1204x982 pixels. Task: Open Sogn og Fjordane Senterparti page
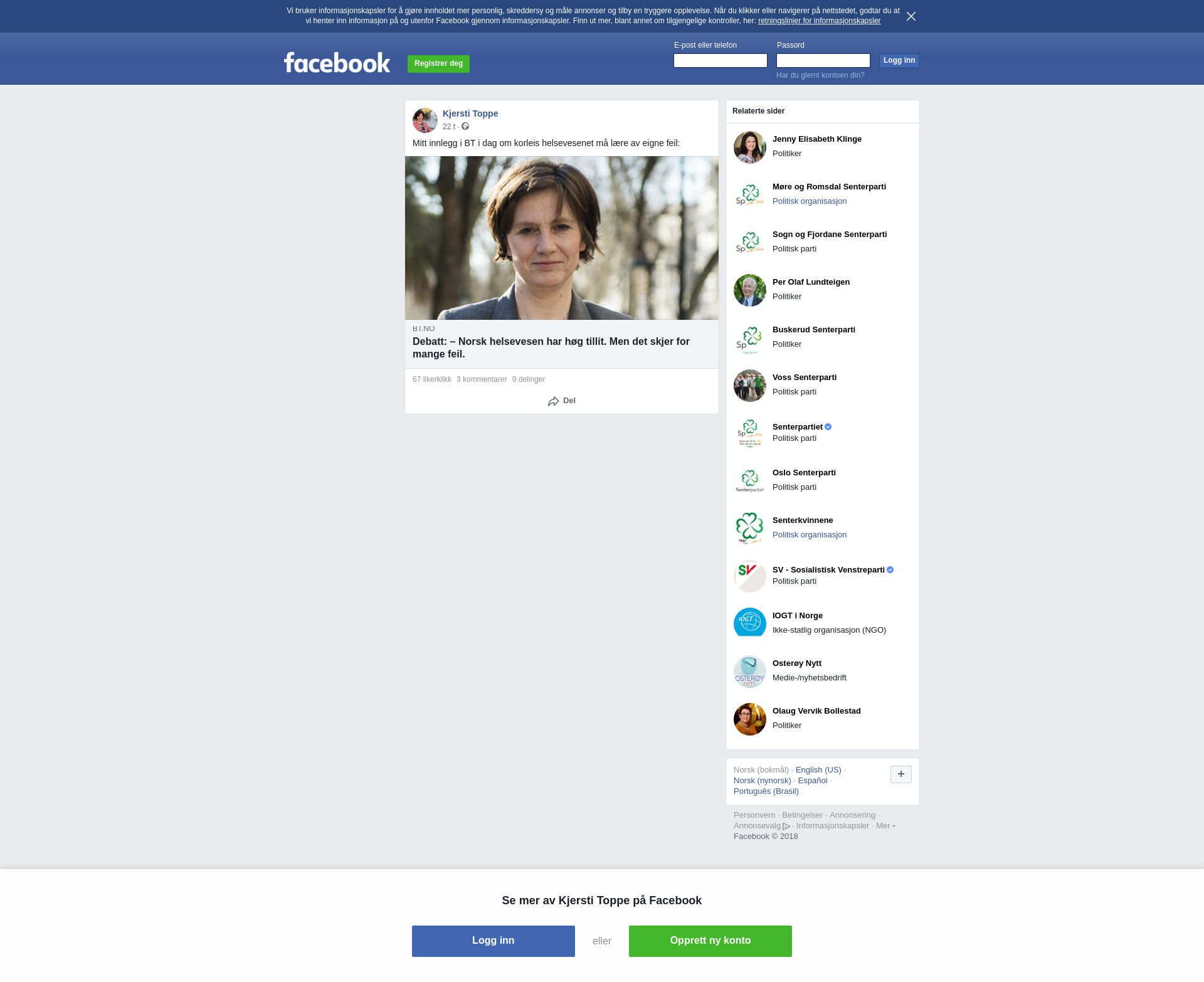[830, 235]
